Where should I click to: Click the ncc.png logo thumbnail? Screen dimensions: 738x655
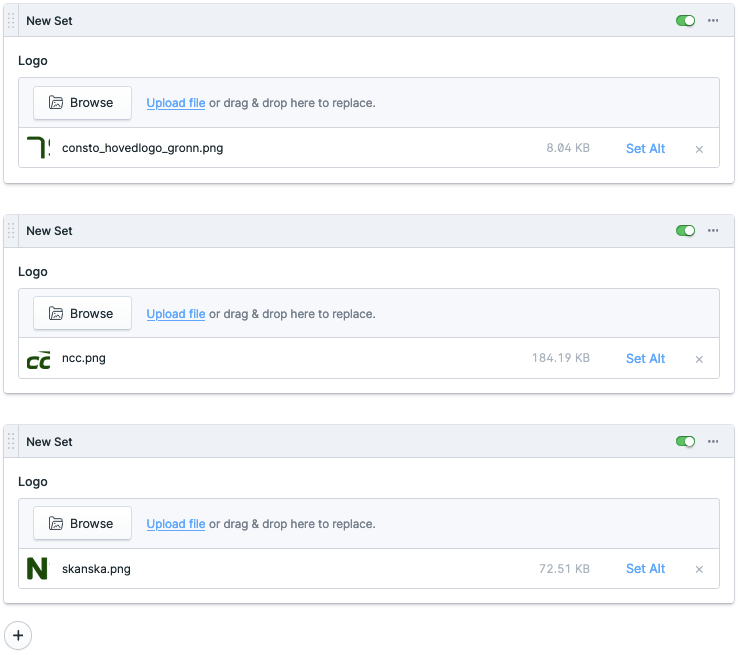pos(38,359)
